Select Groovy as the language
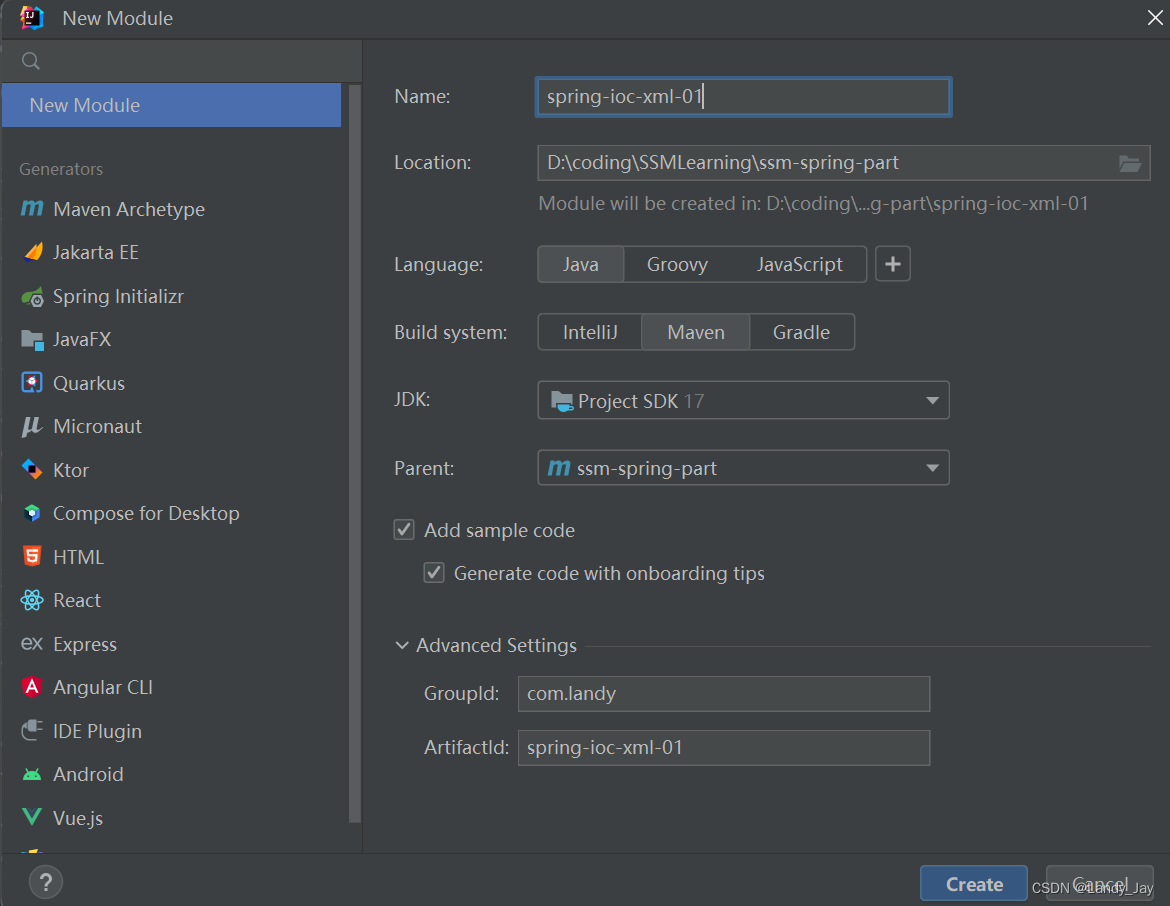The height and width of the screenshot is (906, 1170). click(677, 264)
